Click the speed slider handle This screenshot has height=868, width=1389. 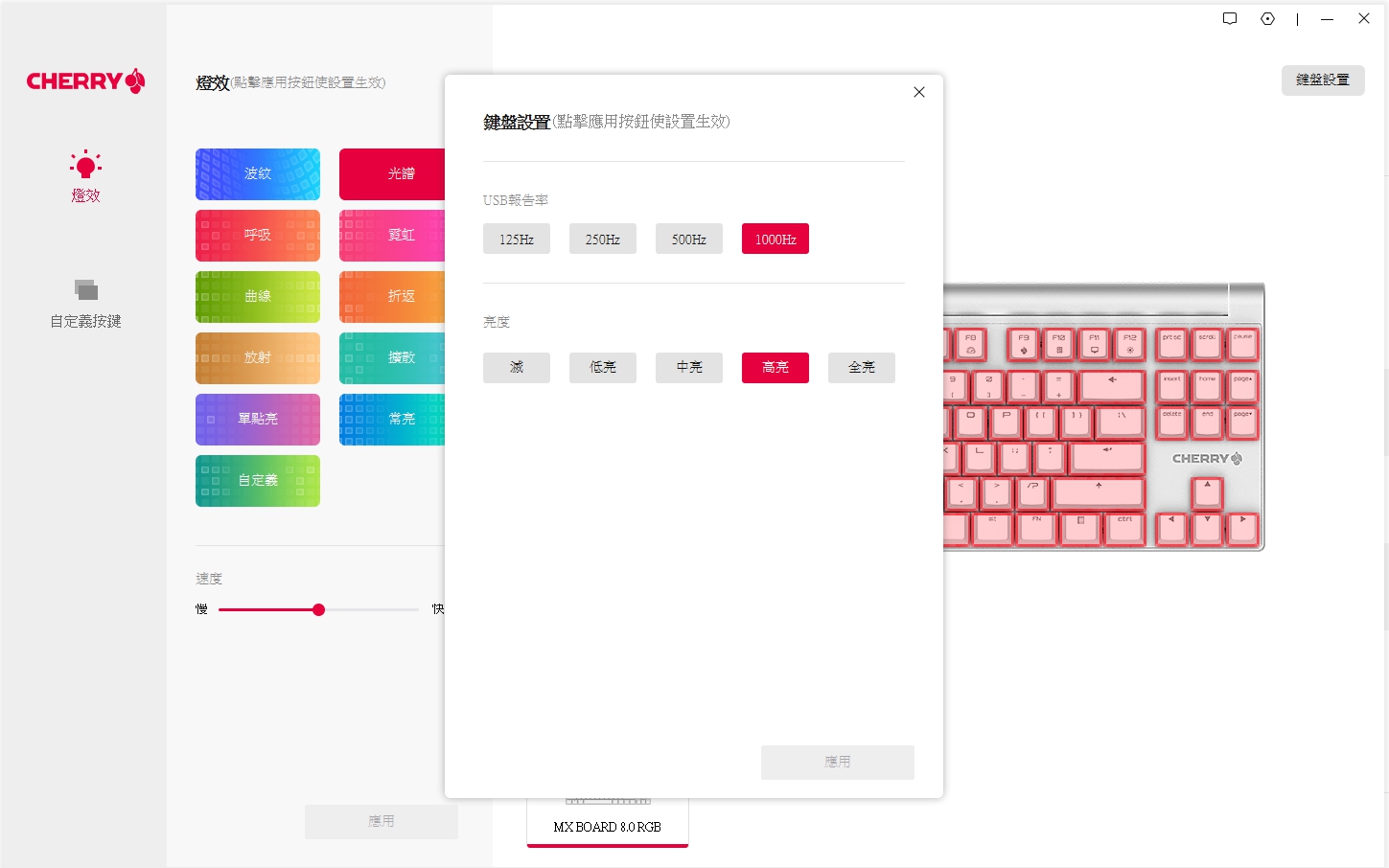tap(318, 609)
